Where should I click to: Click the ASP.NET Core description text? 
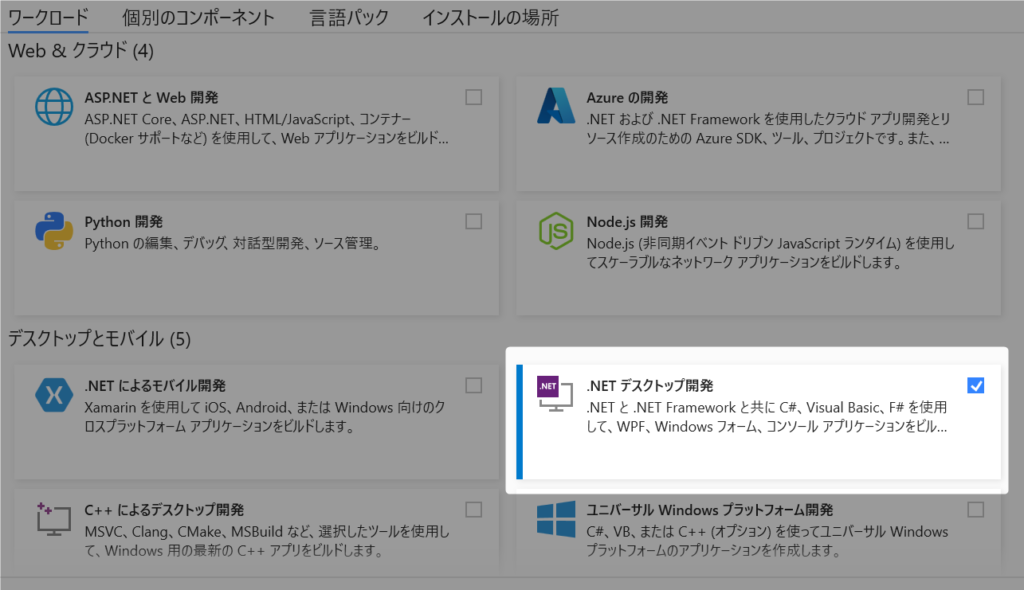[266, 129]
